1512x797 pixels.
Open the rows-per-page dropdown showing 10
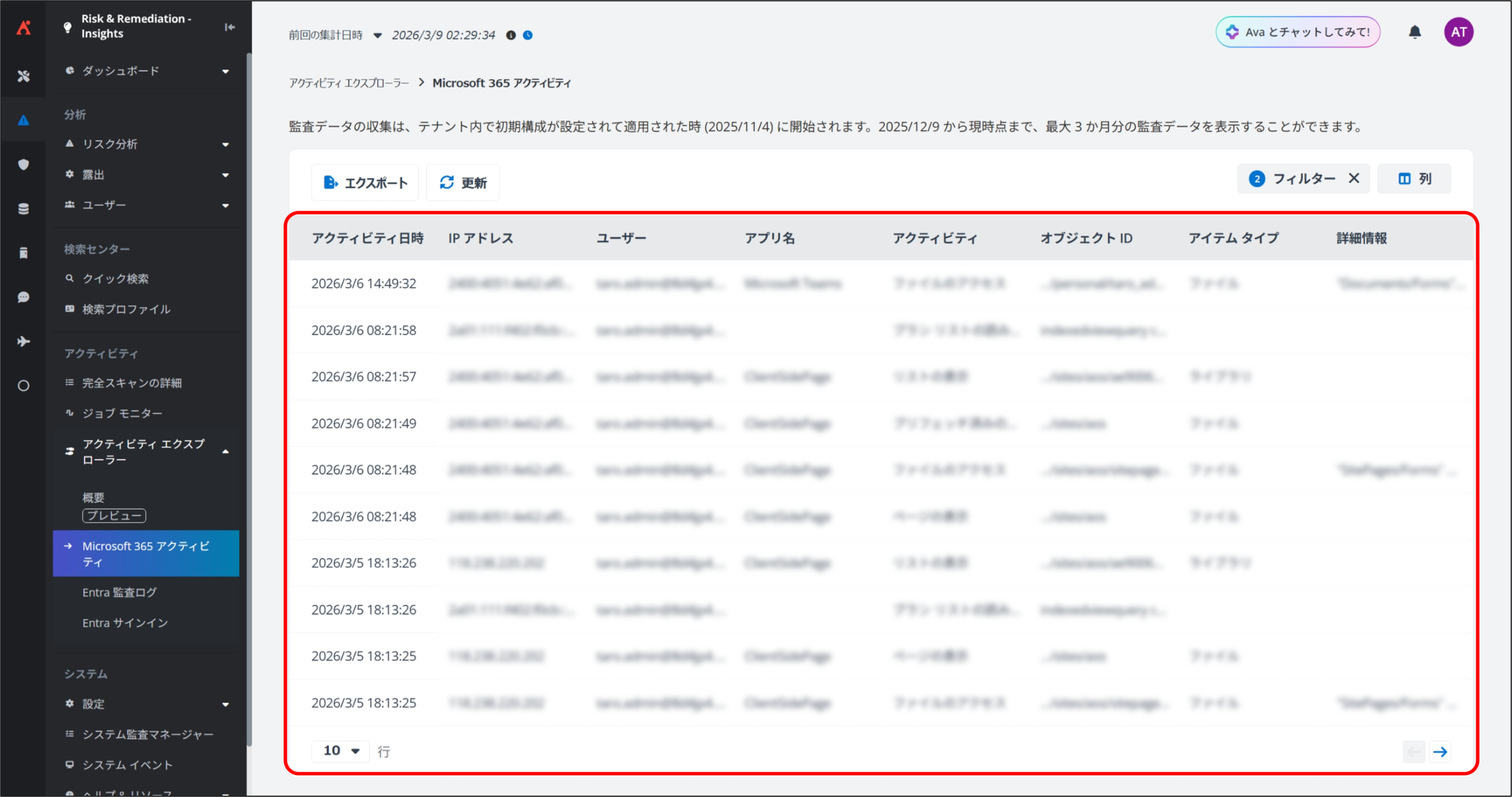[x=341, y=750]
